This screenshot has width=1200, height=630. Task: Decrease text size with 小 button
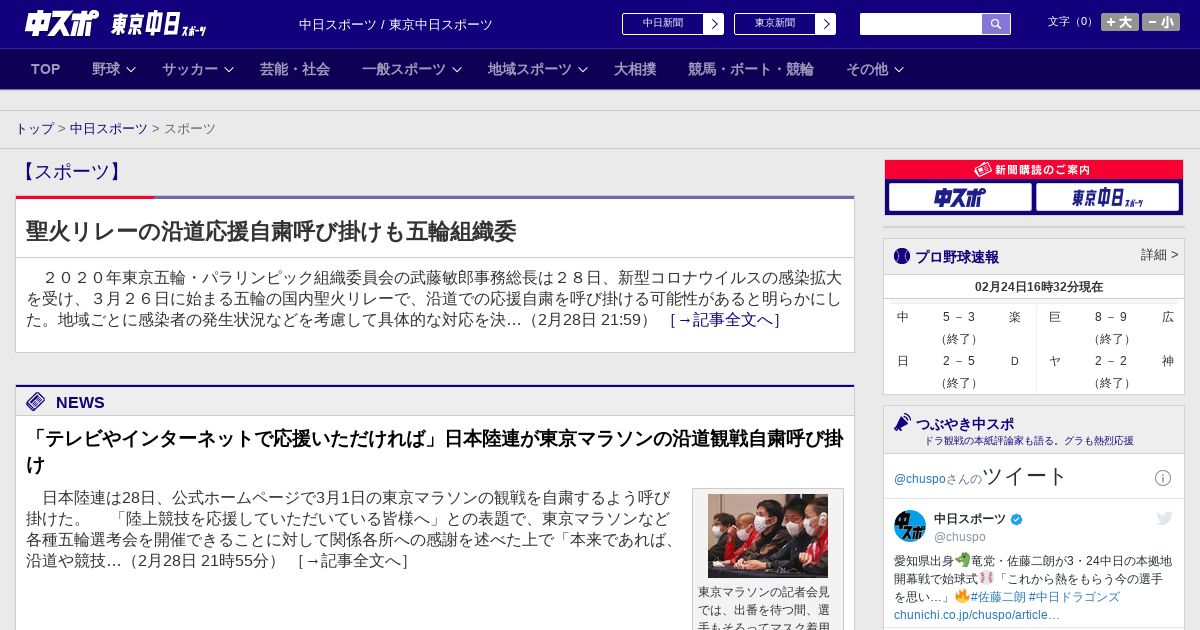[x=1161, y=22]
